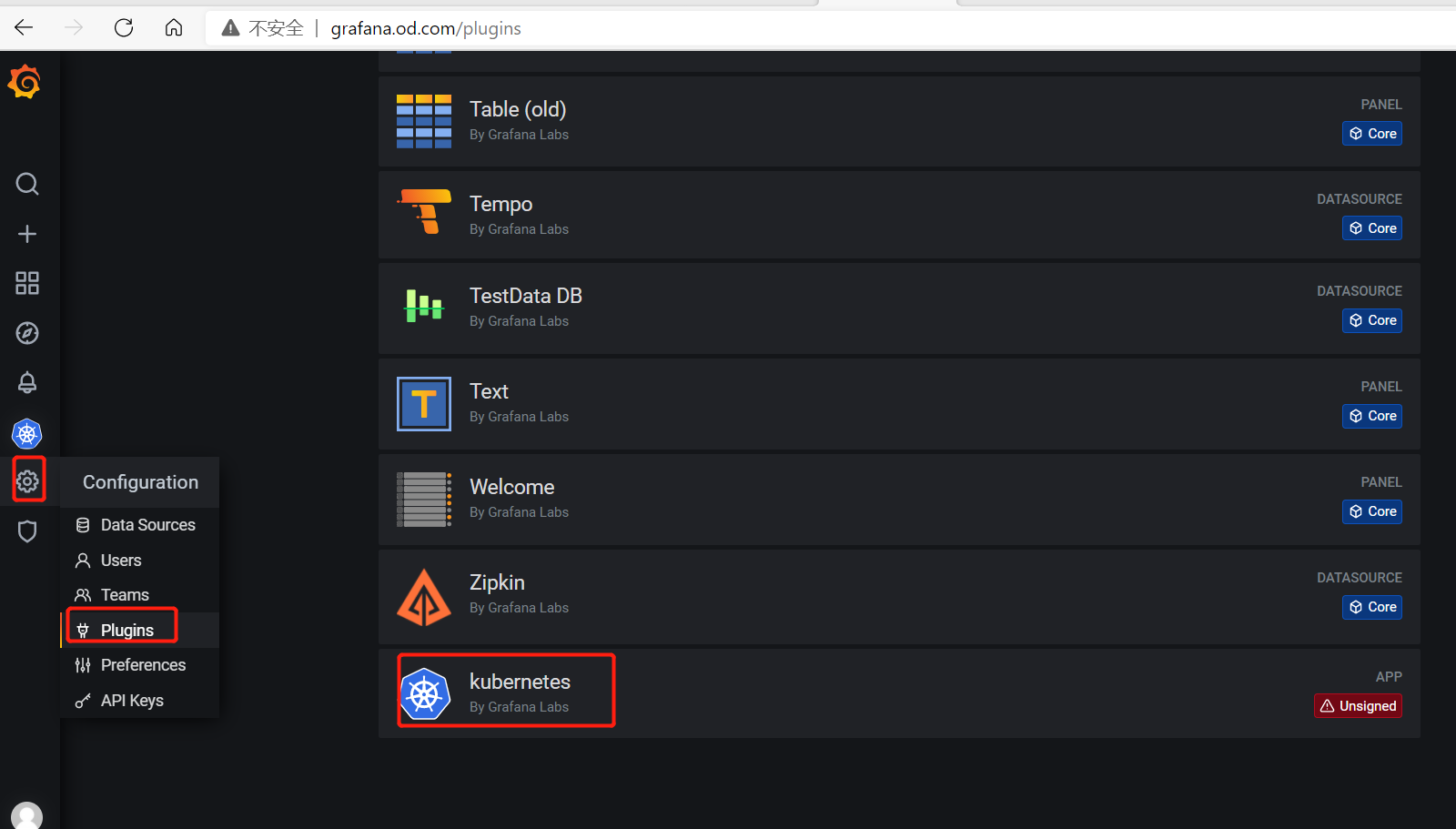This screenshot has width=1456, height=829.
Task: Select the TestData DB plugin logo
Action: pyautogui.click(x=424, y=307)
